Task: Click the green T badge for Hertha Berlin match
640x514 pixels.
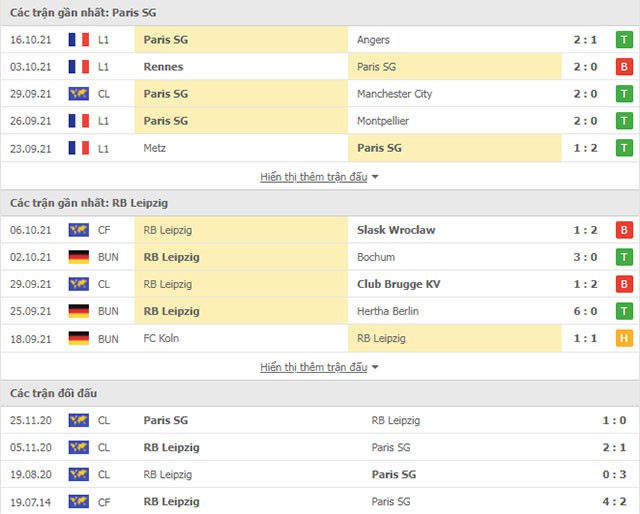Action: [624, 311]
